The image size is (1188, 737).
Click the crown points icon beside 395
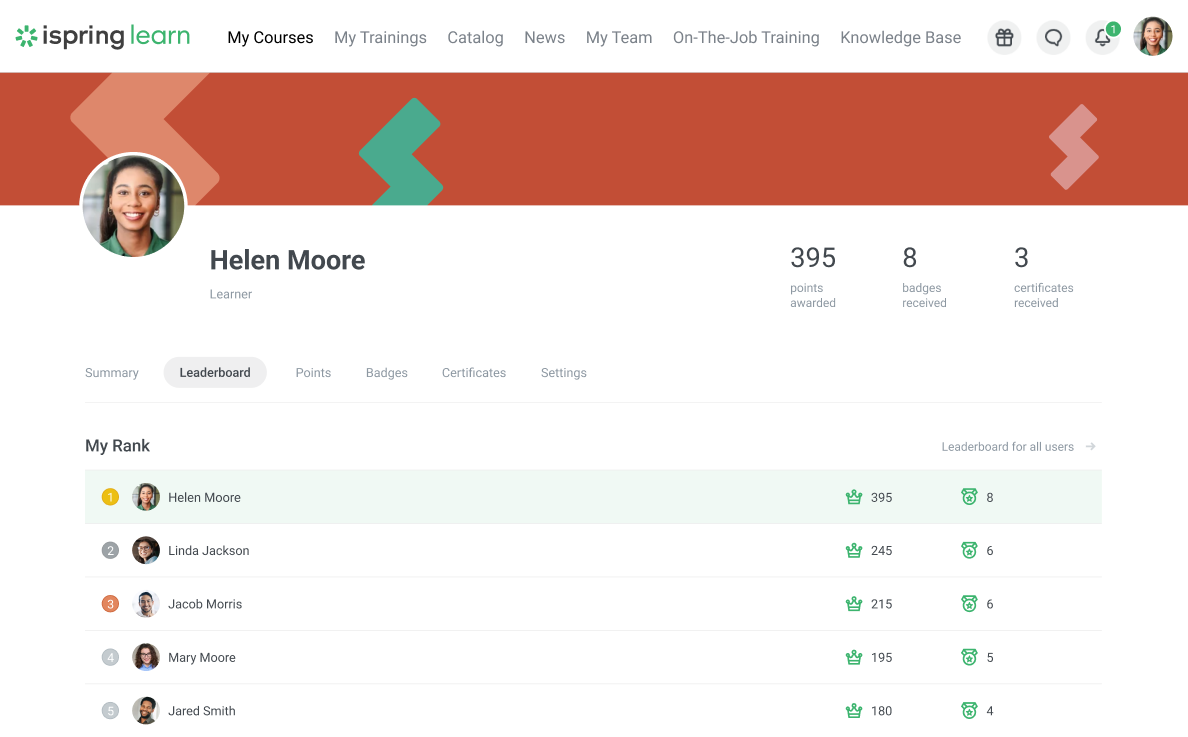pyautogui.click(x=853, y=497)
